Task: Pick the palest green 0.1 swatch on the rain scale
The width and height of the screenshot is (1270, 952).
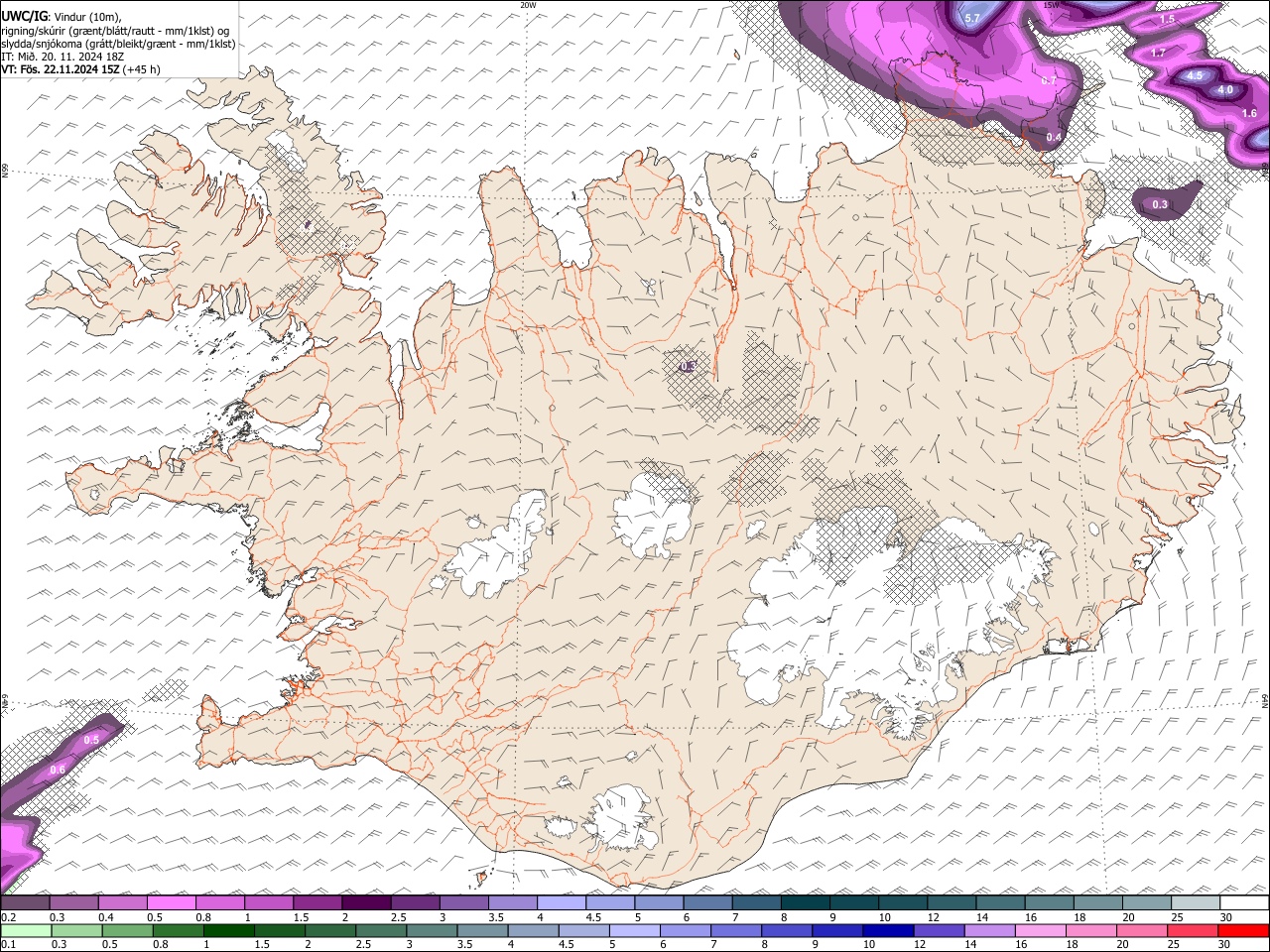Action: coord(27,930)
